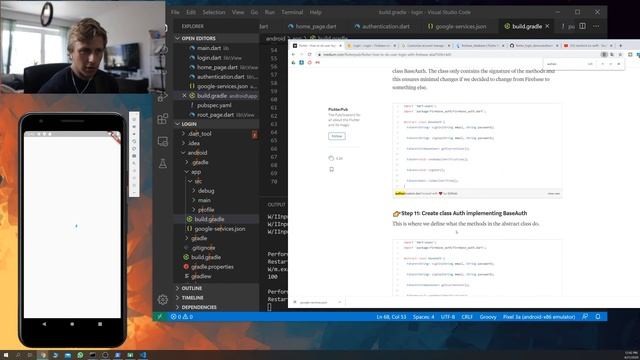
Task: Open the Selection menu
Action: coord(213,12)
